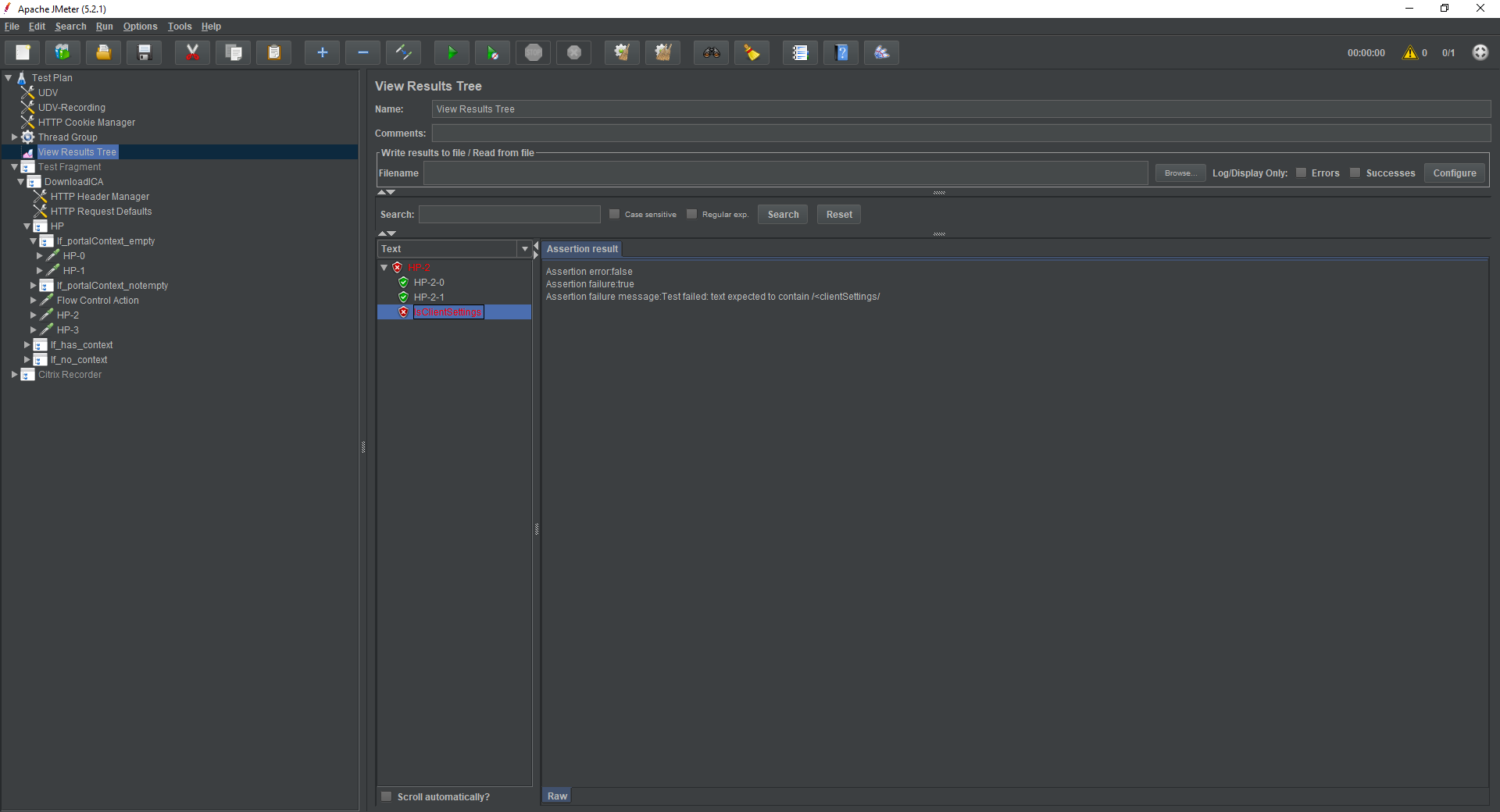
Task: Click the Help book icon in toolbar
Action: pos(841,52)
